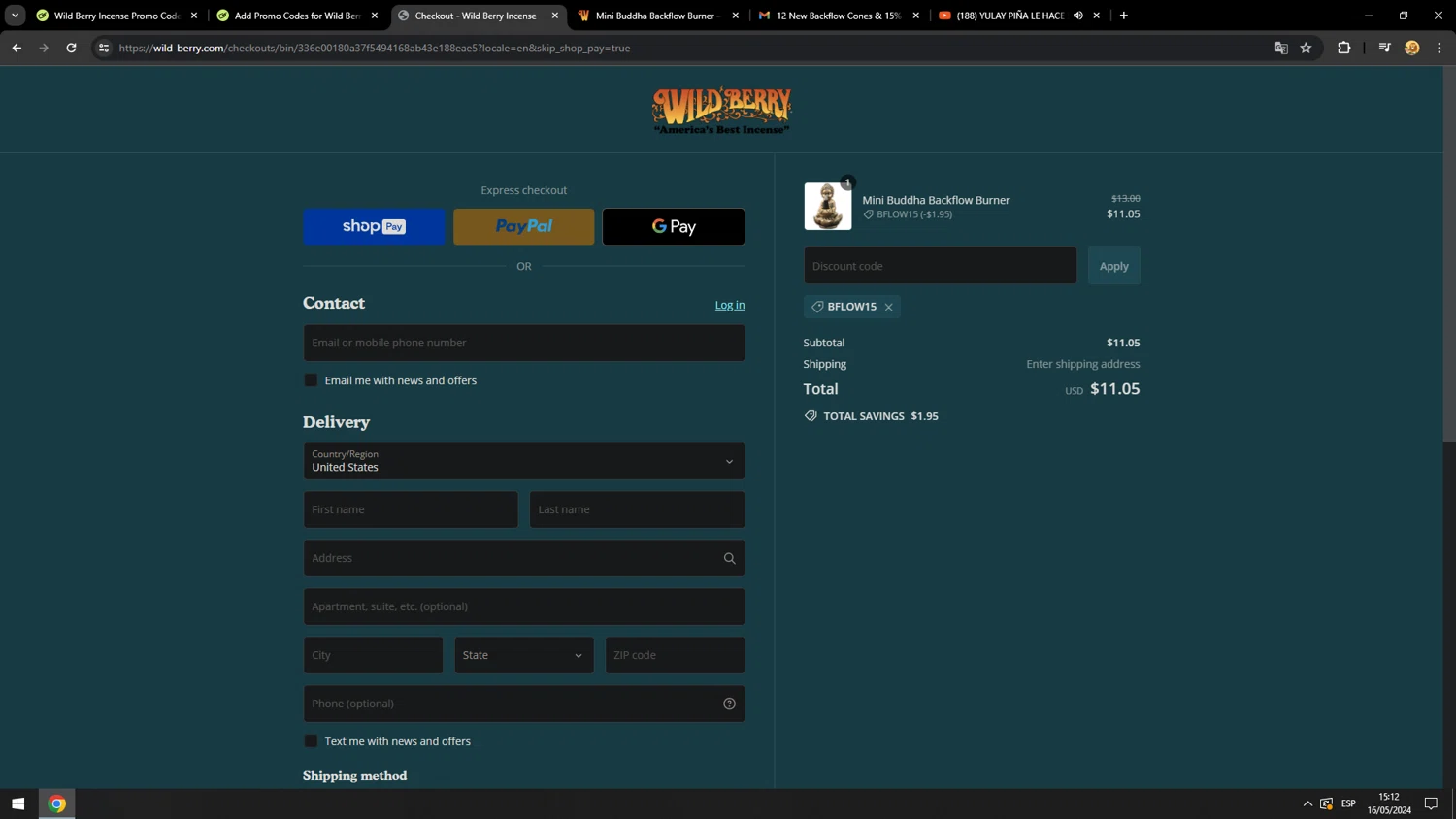Click the page vertical scrollbar

point(1448,254)
